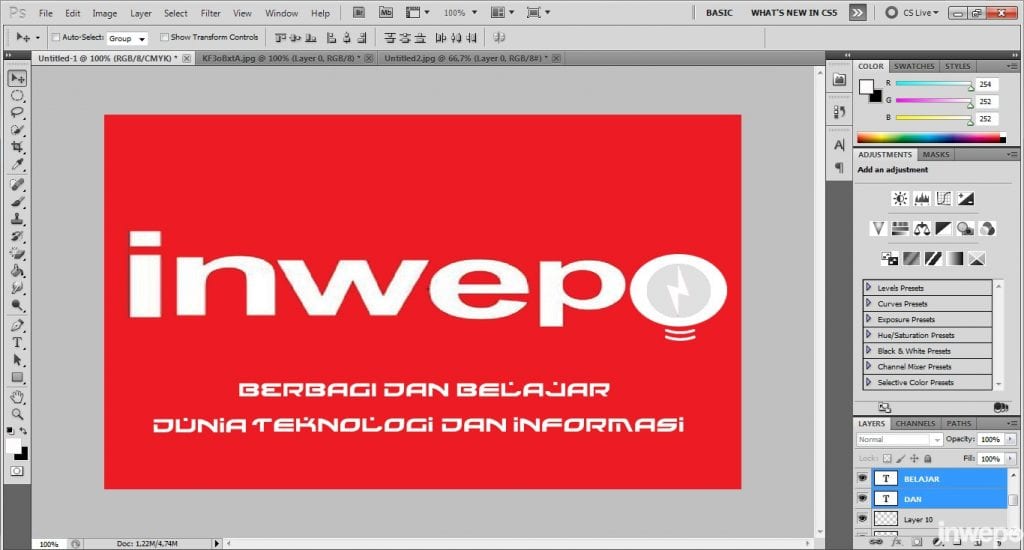
Task: Select the Rectangle shape tool
Action: [x=17, y=377]
